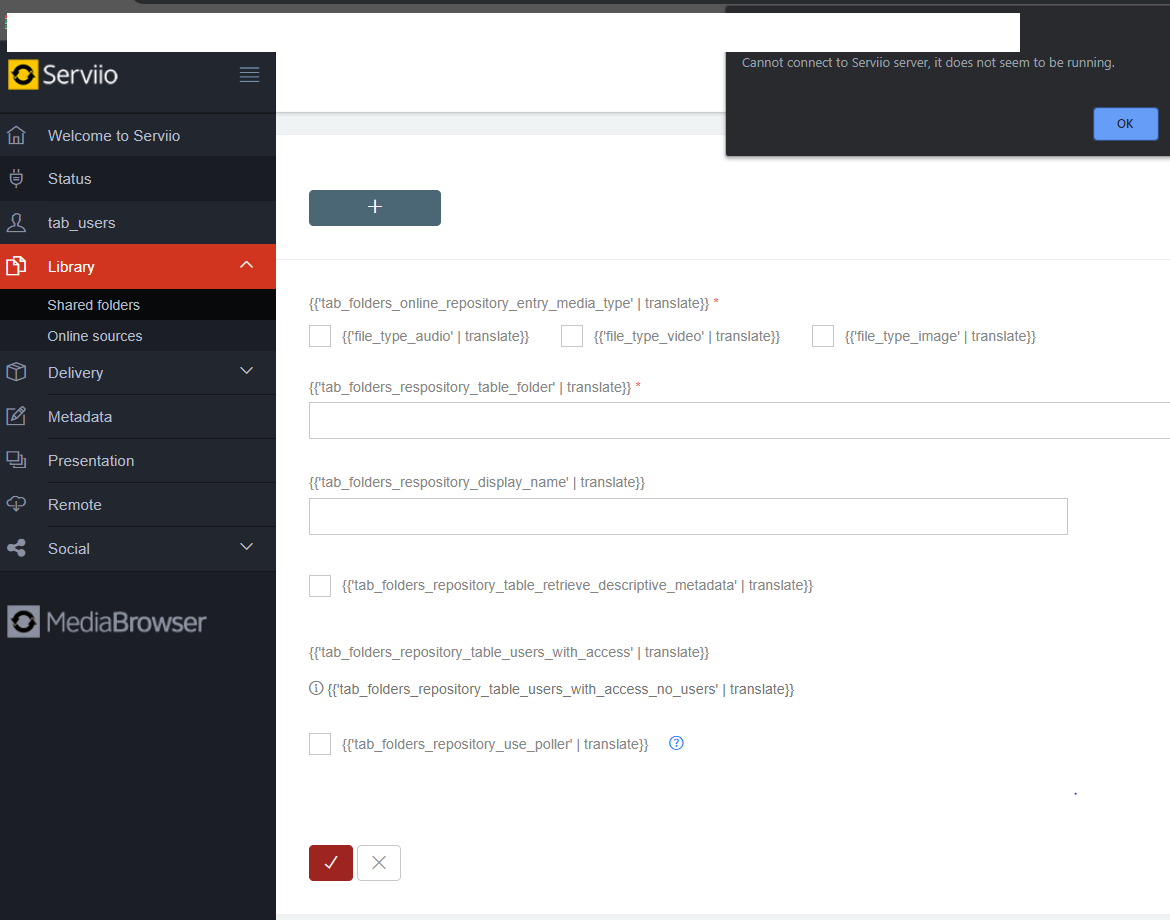Expand the Social section chevron

coord(247,547)
